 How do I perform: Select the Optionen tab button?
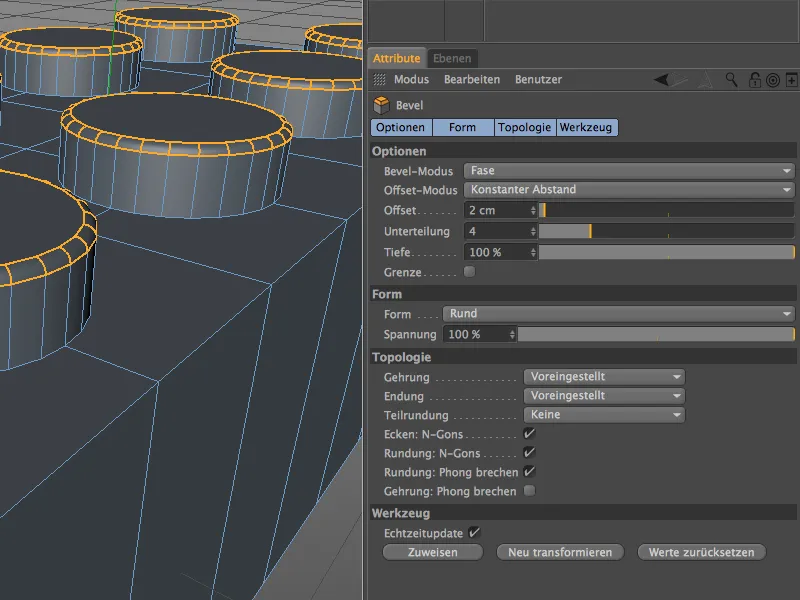[401, 127]
